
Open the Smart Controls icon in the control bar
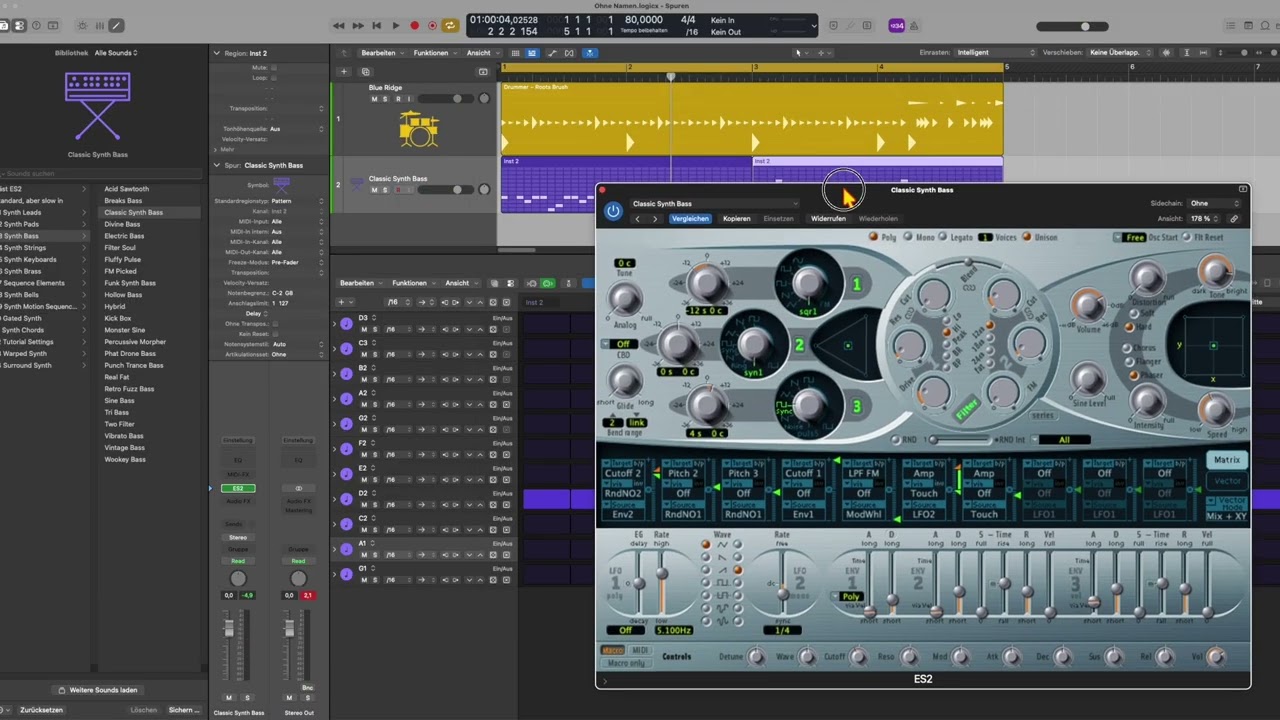tap(82, 25)
